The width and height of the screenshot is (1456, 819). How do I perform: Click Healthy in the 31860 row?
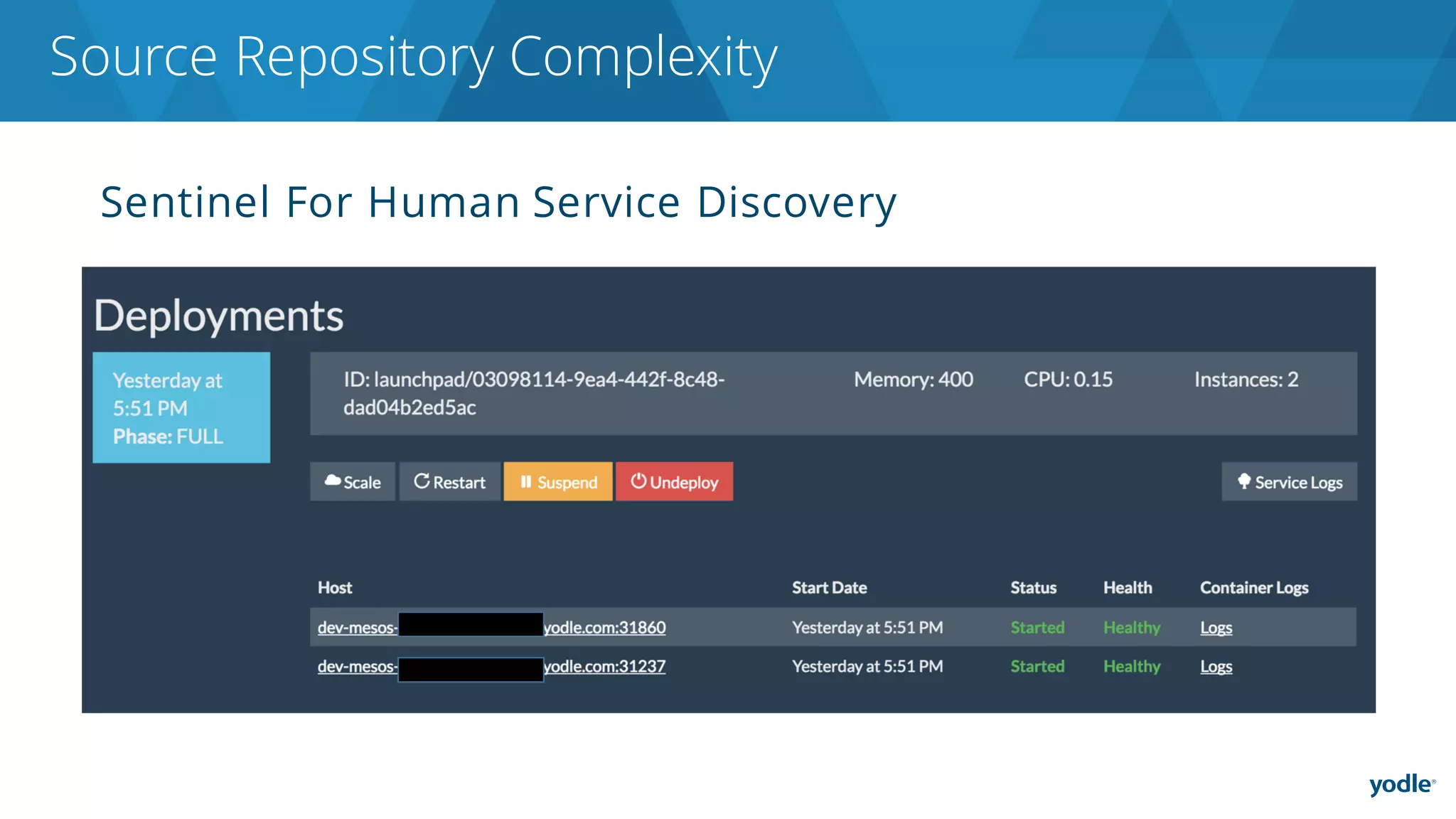pyautogui.click(x=1132, y=628)
